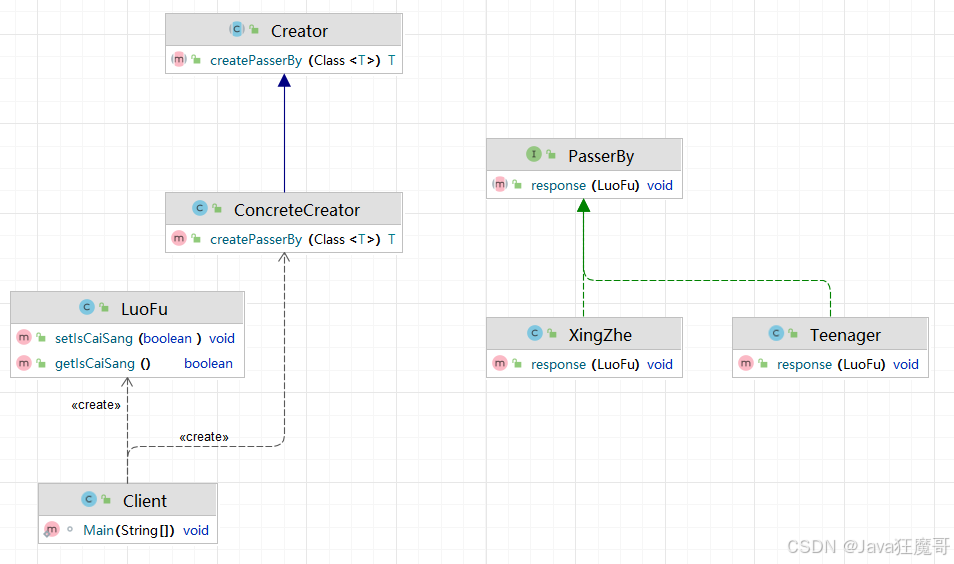Click the void return type of setIsCaiSang

click(222, 338)
